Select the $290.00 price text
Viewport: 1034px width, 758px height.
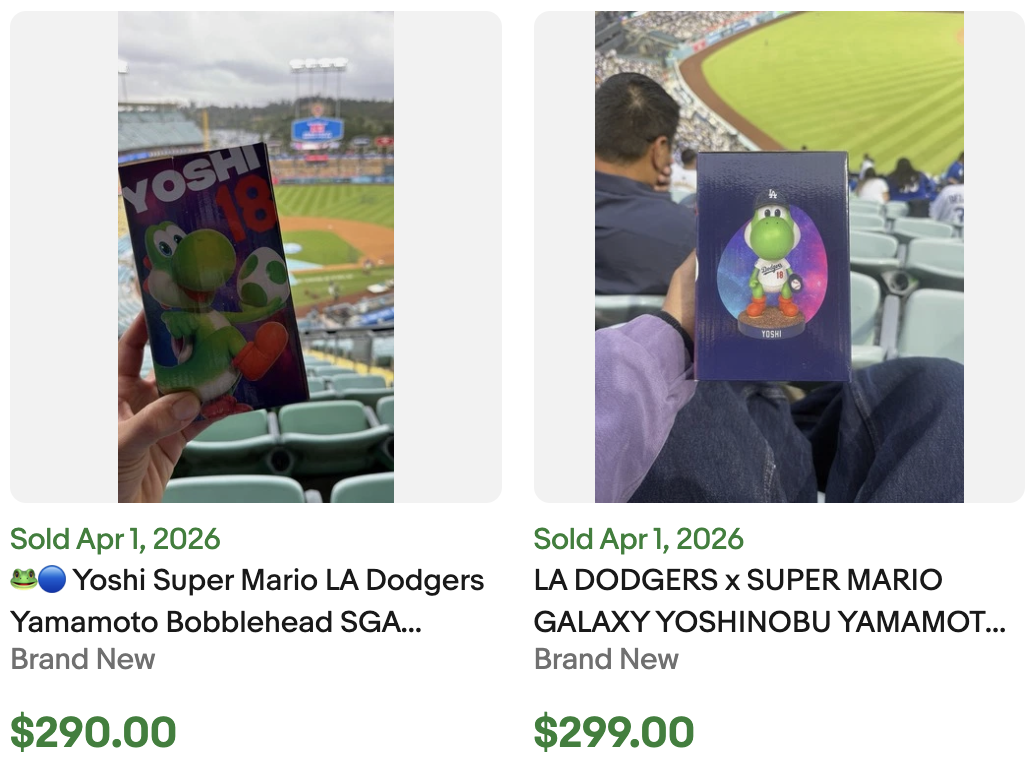[93, 731]
